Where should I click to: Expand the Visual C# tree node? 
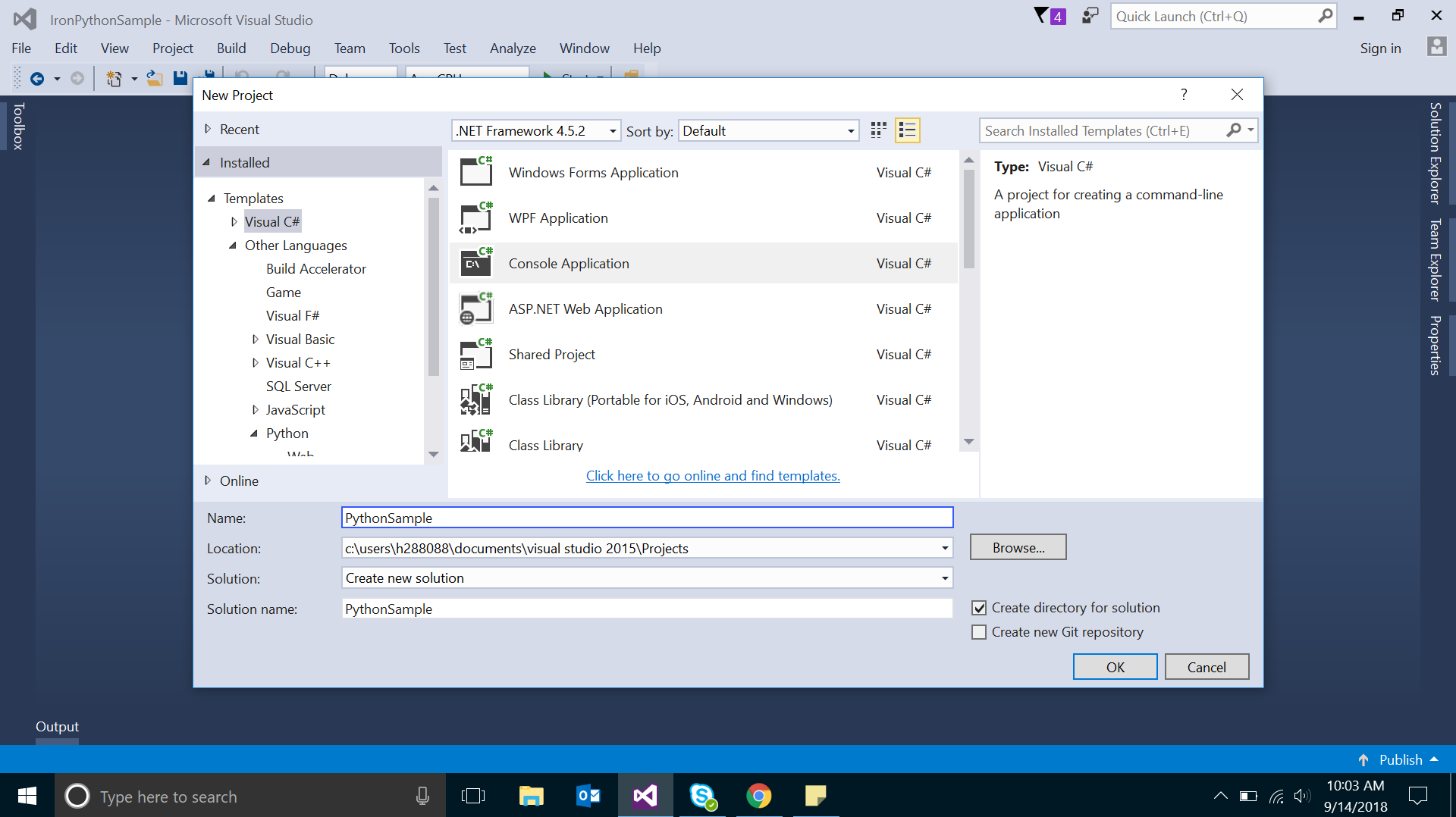[234, 221]
